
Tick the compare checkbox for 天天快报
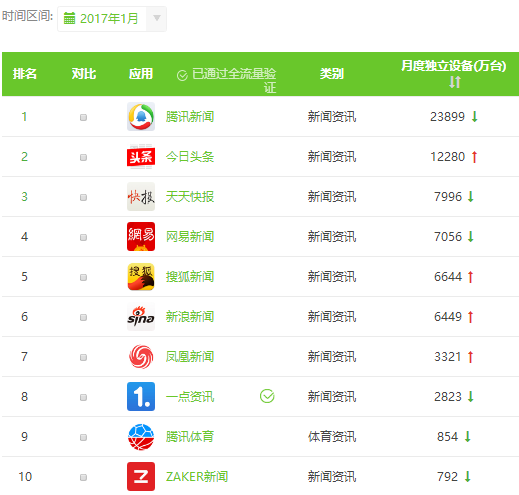click(83, 197)
